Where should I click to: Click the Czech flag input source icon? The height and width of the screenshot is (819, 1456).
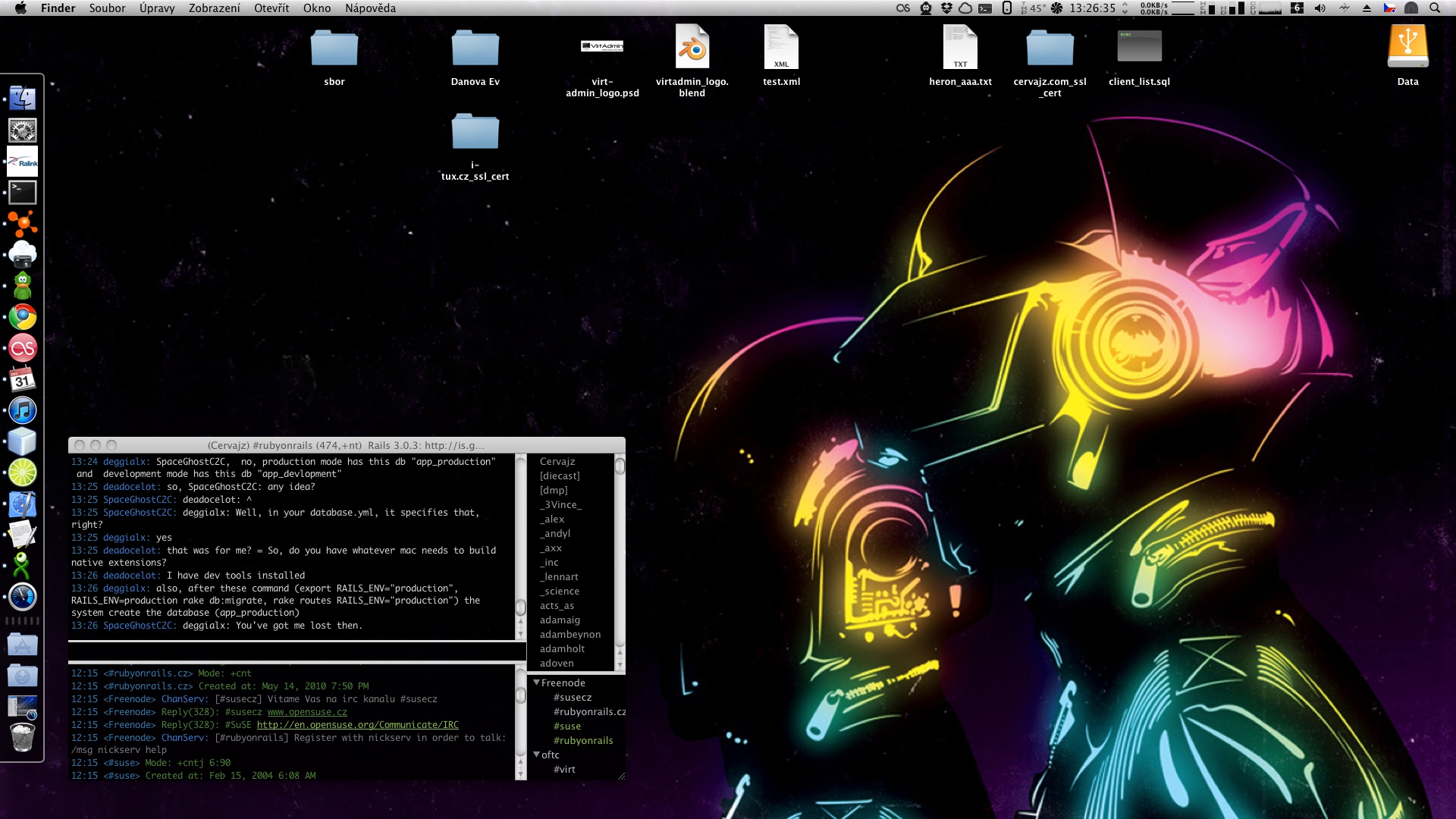click(x=1389, y=8)
